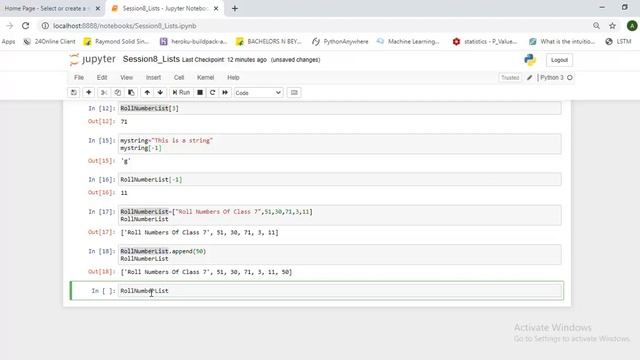Open the LSTM bookmark
640x360 pixels.
tap(618, 42)
